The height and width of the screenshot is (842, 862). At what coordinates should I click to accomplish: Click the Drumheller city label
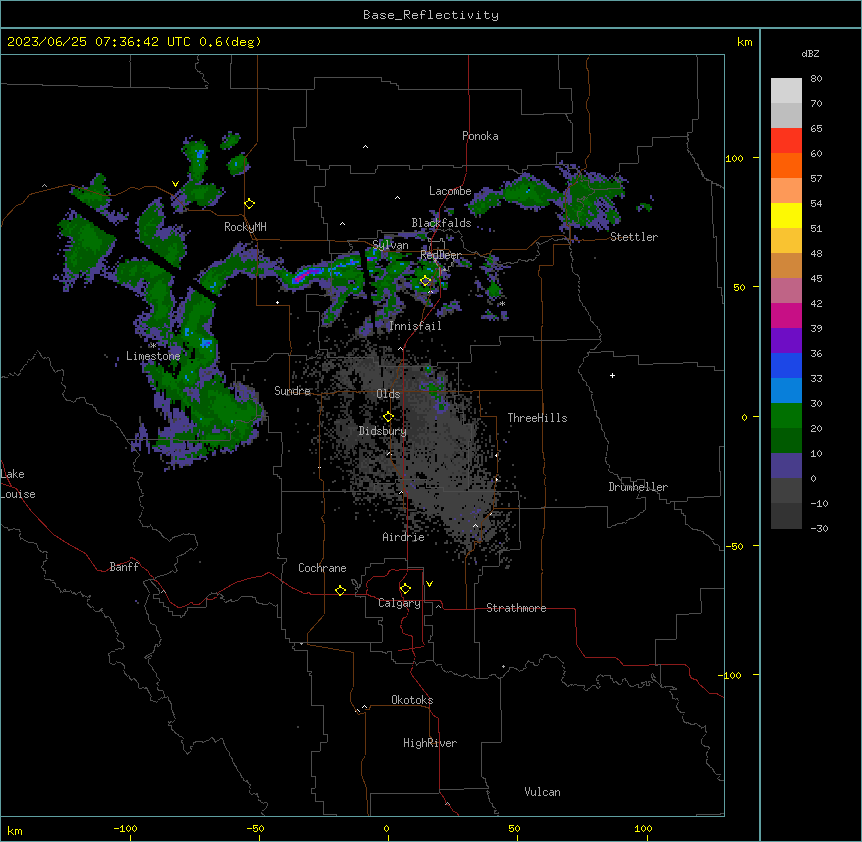point(638,487)
